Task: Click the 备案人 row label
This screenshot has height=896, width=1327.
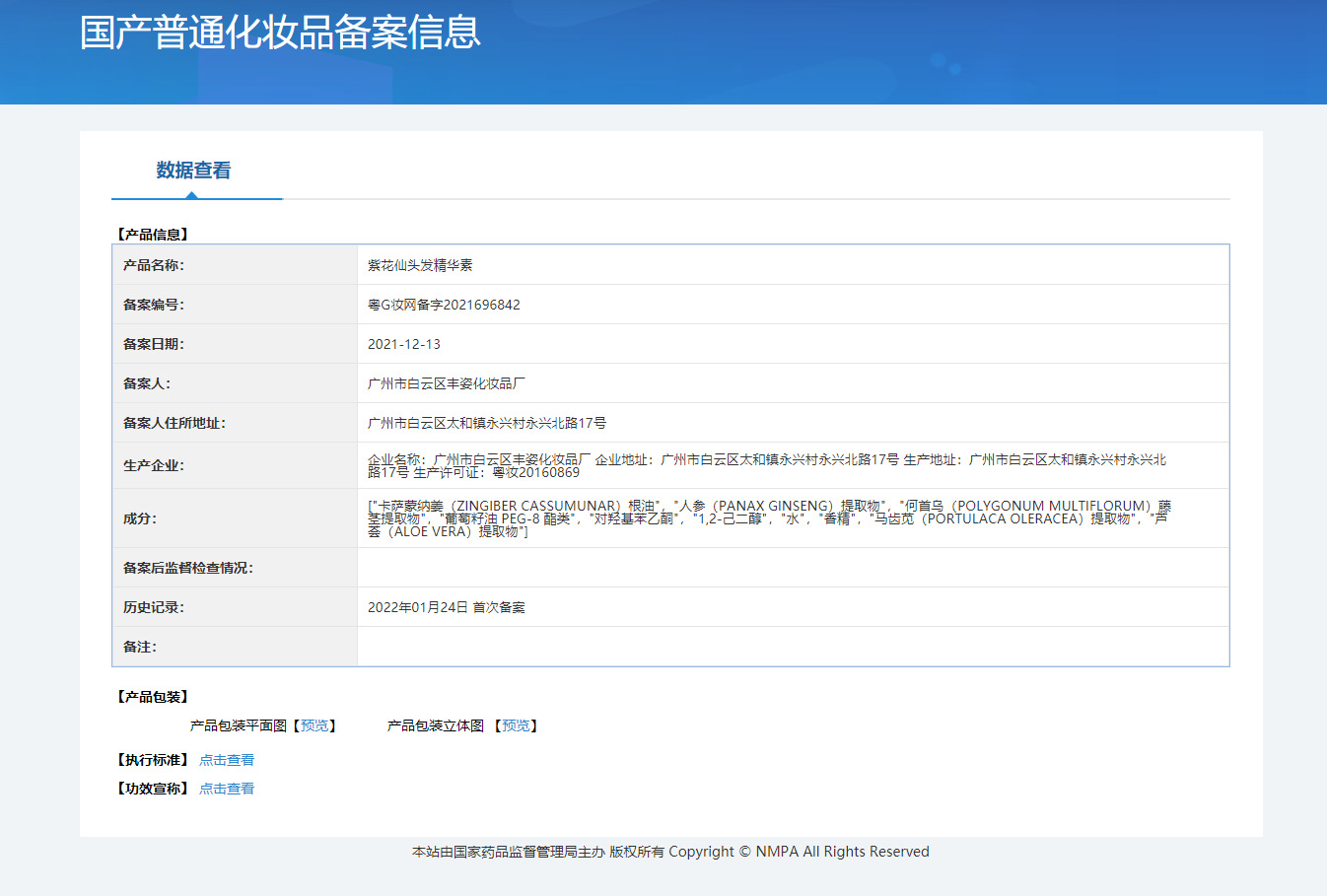Action: coord(147,383)
